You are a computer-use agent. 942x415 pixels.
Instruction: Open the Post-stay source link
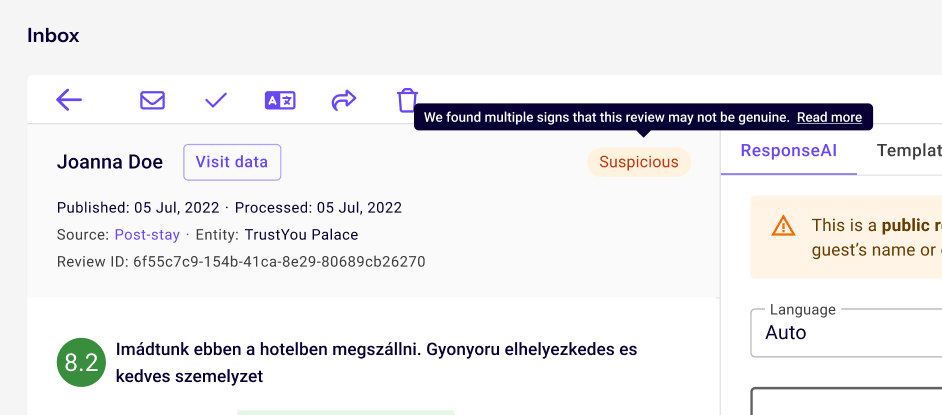[147, 235]
